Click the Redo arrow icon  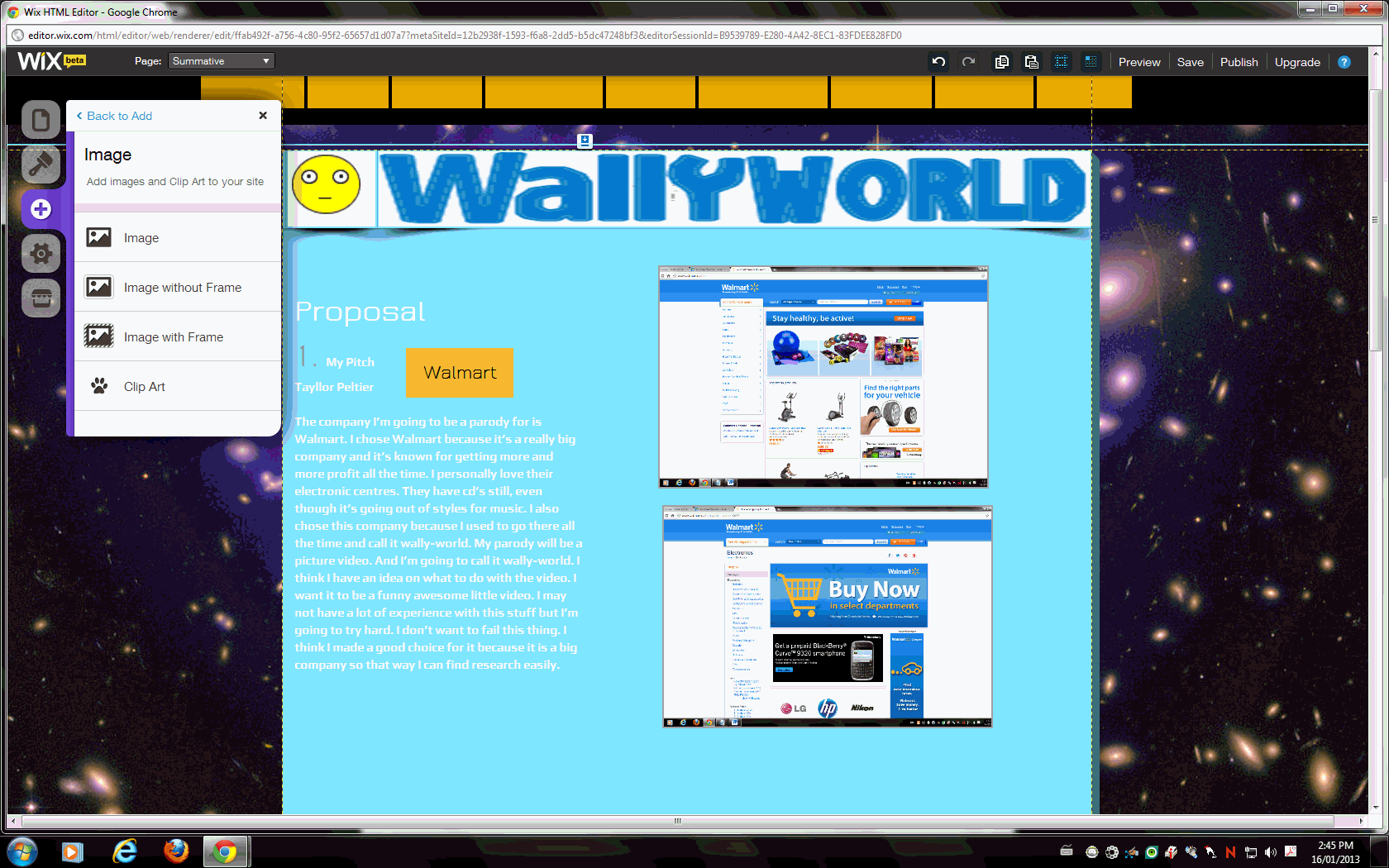[x=969, y=62]
